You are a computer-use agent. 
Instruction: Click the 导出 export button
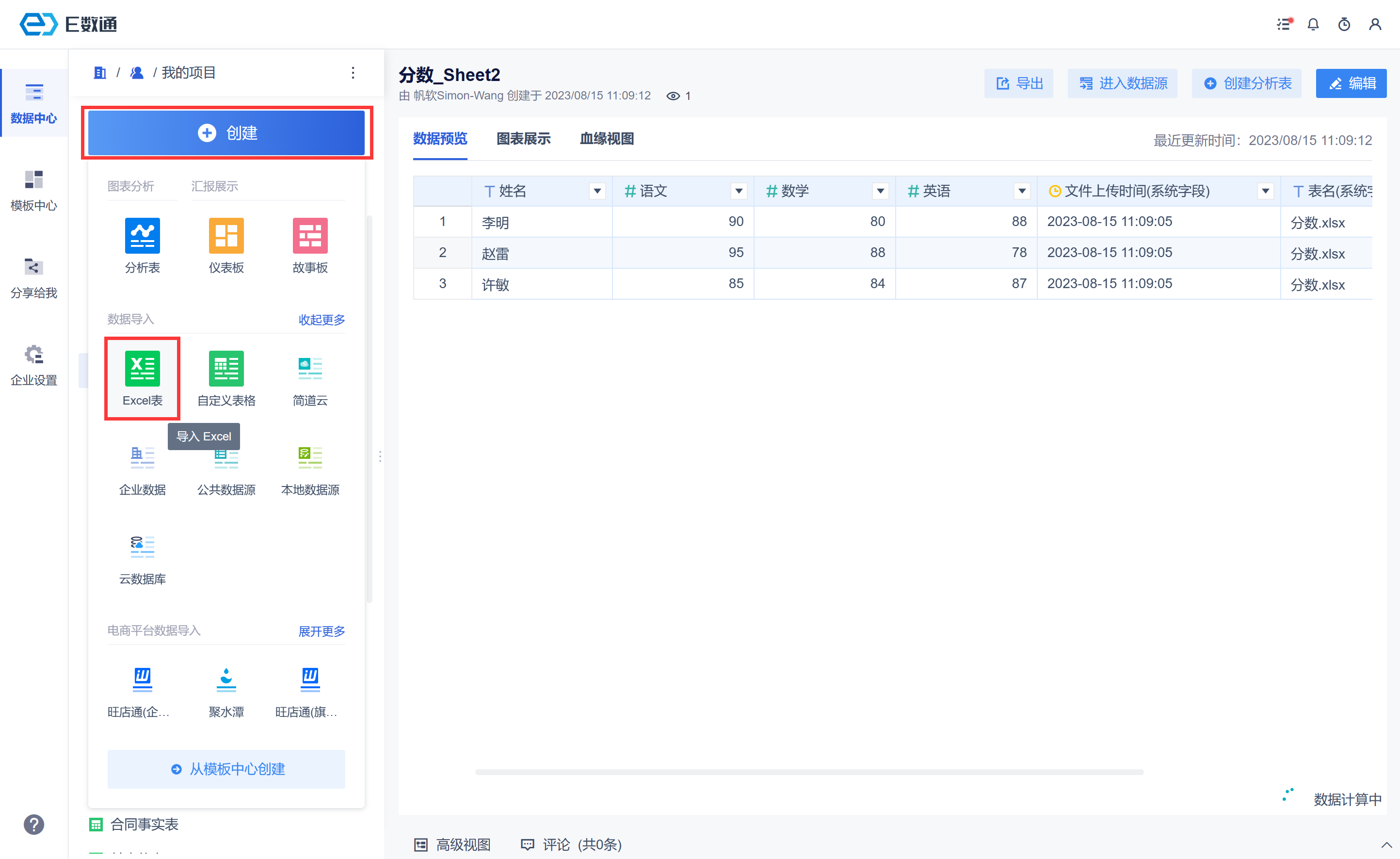click(1019, 83)
